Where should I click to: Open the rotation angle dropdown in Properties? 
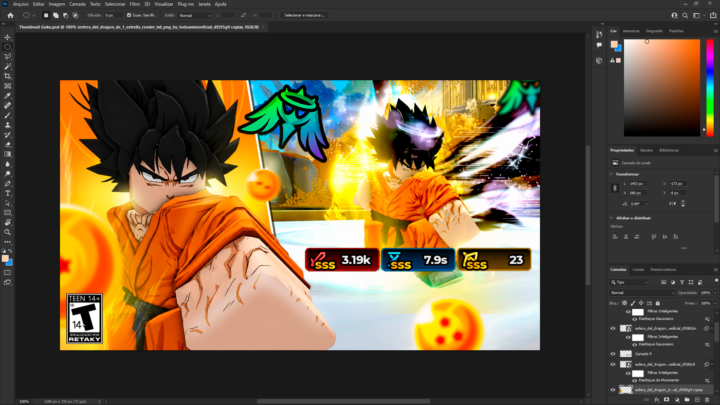[x=646, y=203]
